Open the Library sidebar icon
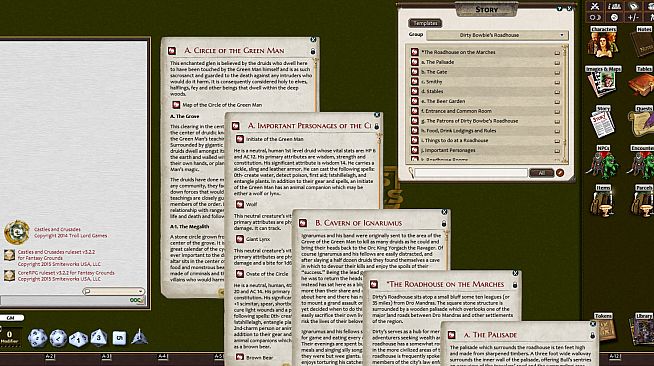Viewport: 654px width, 366px height. coord(642,328)
